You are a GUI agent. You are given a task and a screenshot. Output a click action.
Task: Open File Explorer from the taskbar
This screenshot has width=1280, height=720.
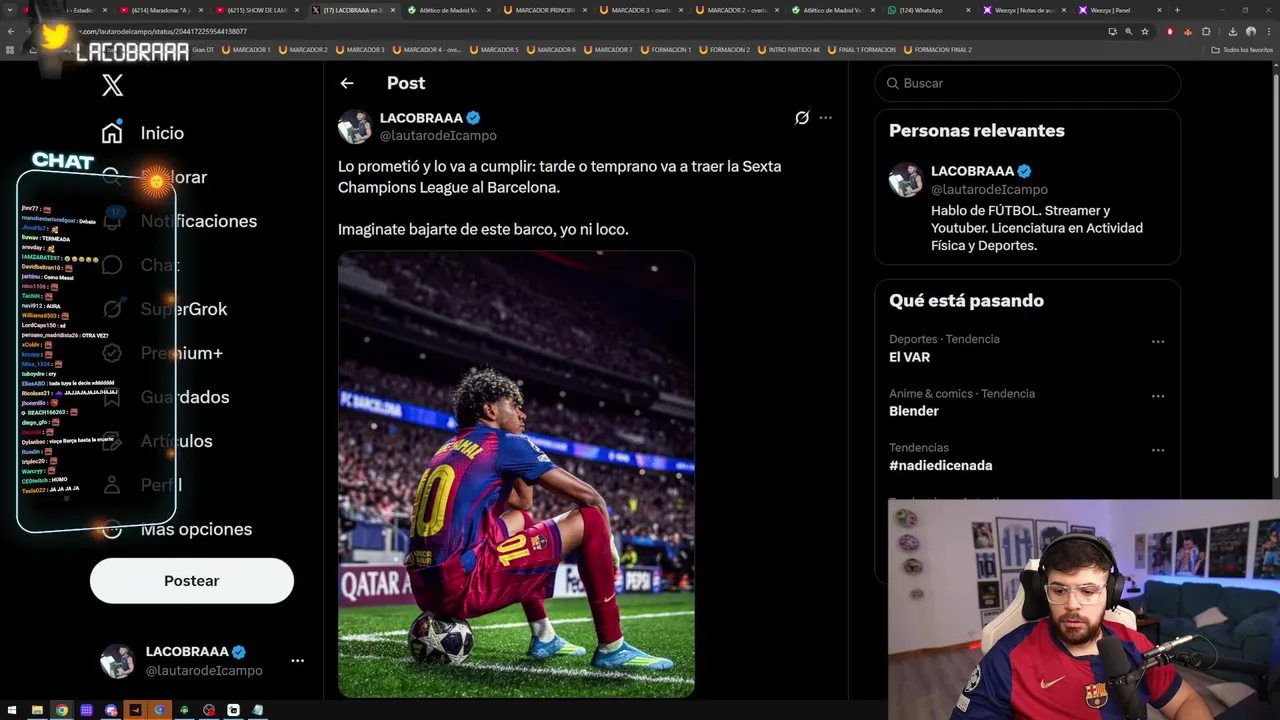[37, 710]
